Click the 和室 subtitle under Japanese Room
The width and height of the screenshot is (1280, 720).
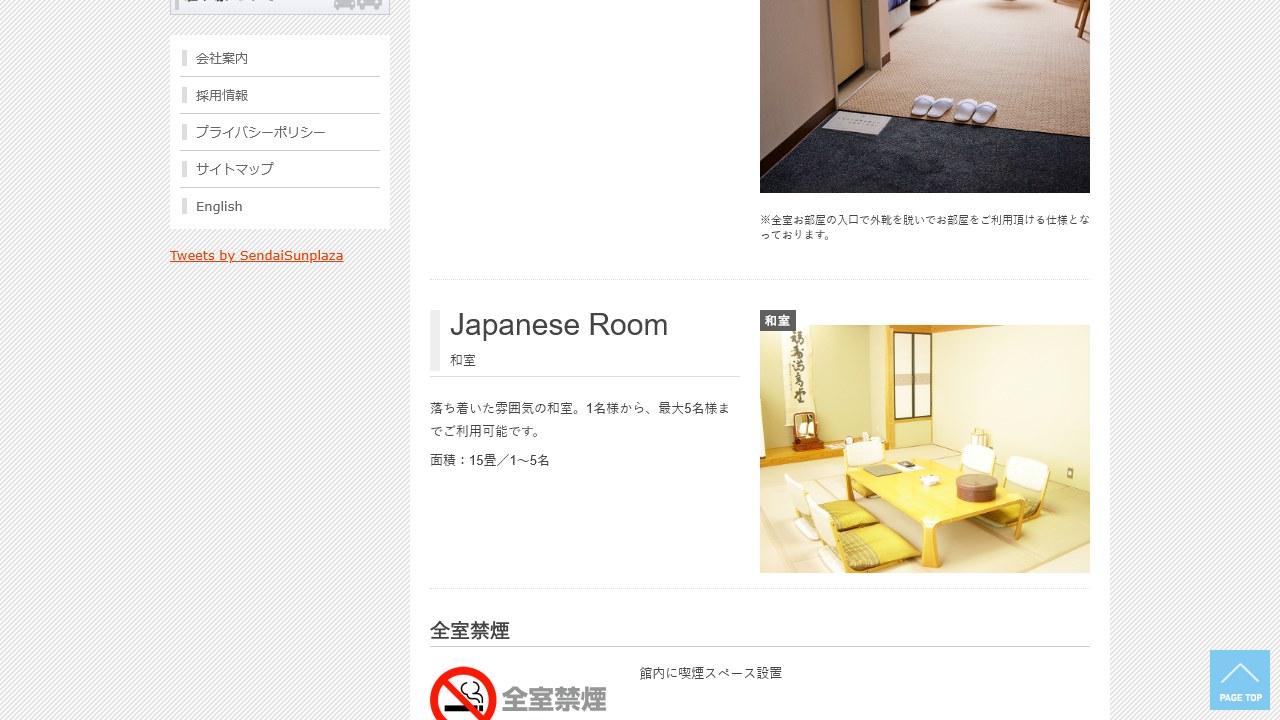[463, 360]
